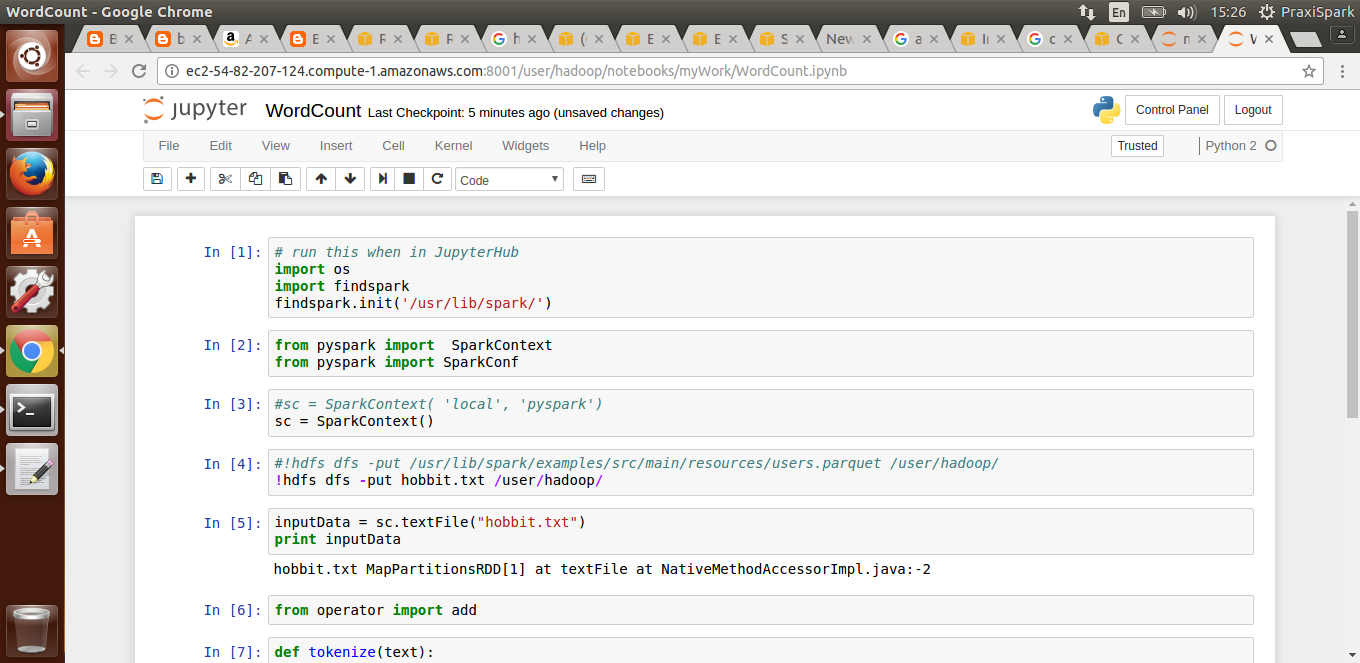The width and height of the screenshot is (1360, 663).
Task: Run the current cell
Action: (x=381, y=179)
